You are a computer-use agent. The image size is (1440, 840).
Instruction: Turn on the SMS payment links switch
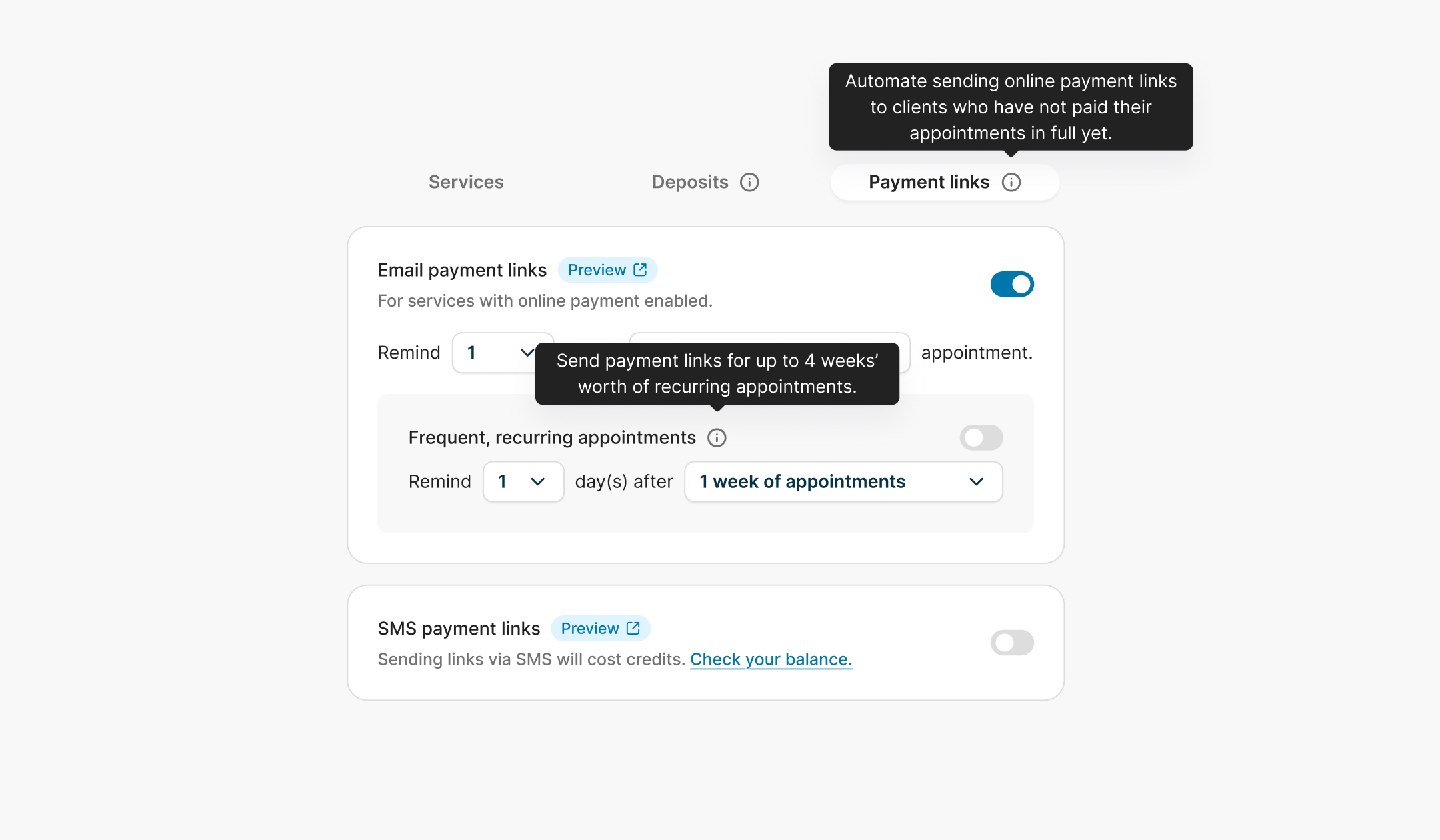(1011, 643)
